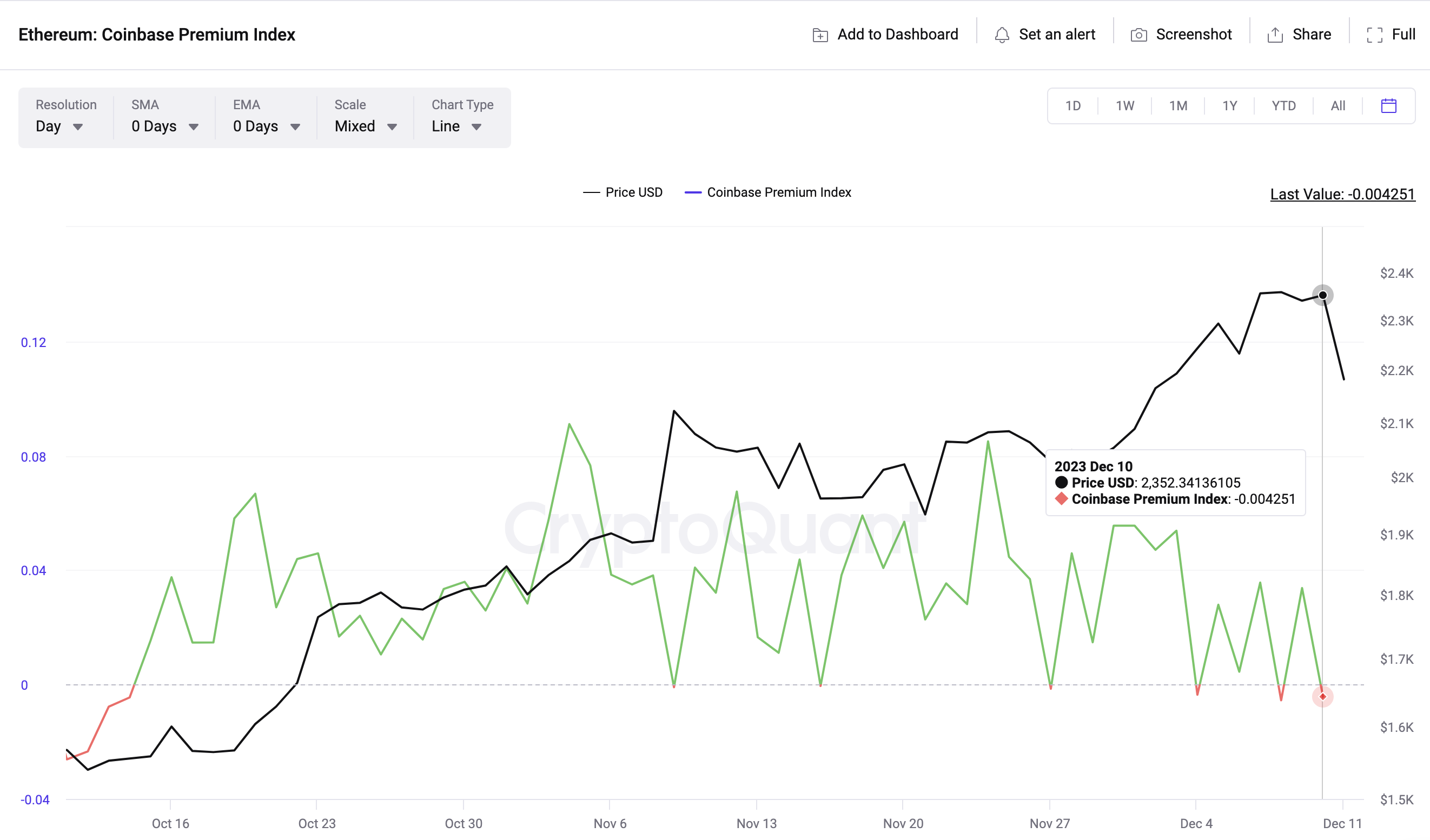This screenshot has height=840, width=1430.
Task: Click the $1.9K price axis label
Action: tap(1397, 535)
